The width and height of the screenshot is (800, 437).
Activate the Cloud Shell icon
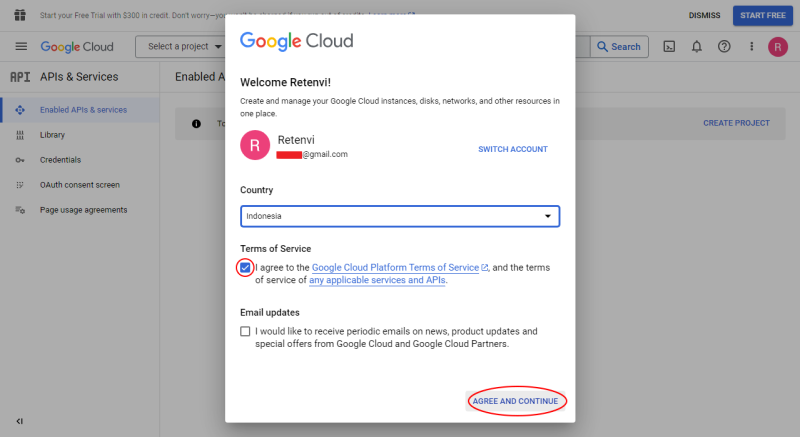(x=669, y=46)
